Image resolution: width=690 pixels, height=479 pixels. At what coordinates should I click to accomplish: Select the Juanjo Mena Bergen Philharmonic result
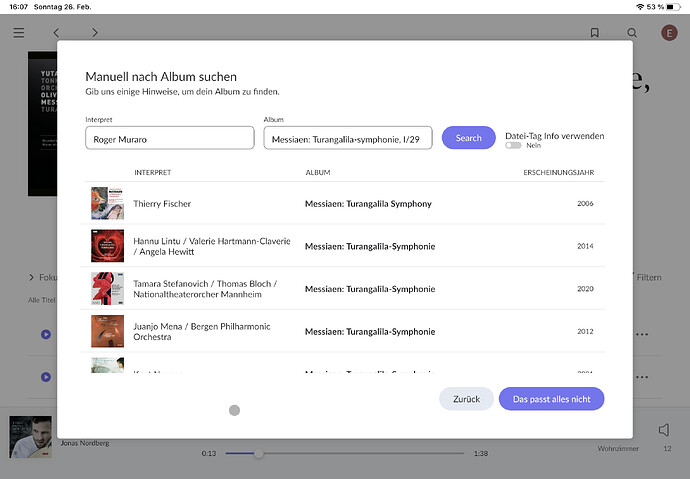[x=345, y=331]
